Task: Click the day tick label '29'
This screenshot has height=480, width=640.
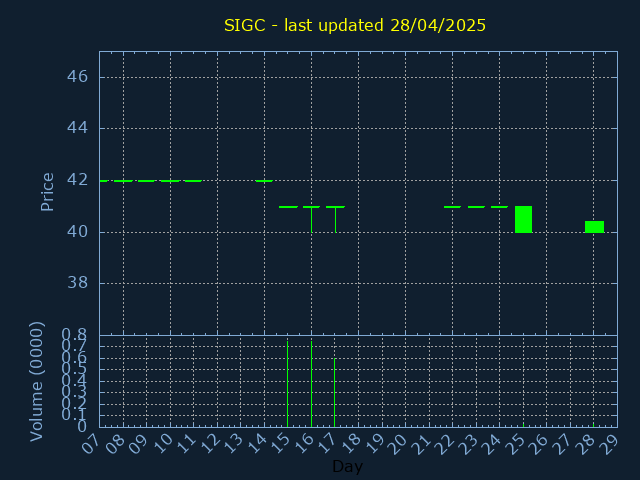Action: click(x=609, y=444)
